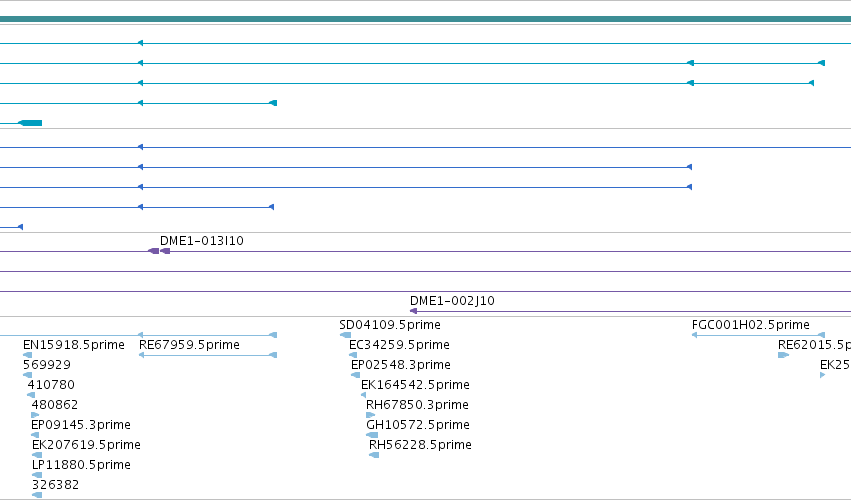
Task: Click the RE62015.5prime label
Action: (x=814, y=345)
